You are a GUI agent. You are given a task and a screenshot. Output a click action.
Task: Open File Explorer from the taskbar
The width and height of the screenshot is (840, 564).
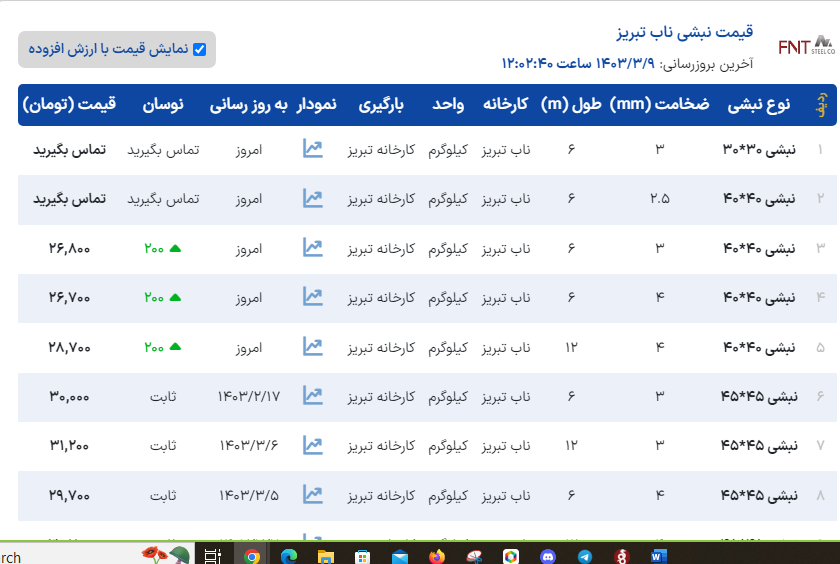click(x=325, y=556)
